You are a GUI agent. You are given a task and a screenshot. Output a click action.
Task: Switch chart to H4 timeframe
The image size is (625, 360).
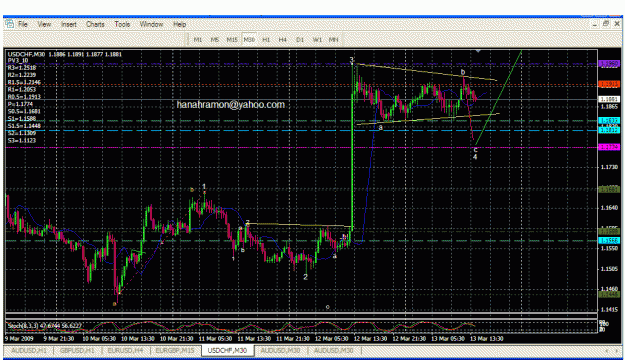[283, 39]
